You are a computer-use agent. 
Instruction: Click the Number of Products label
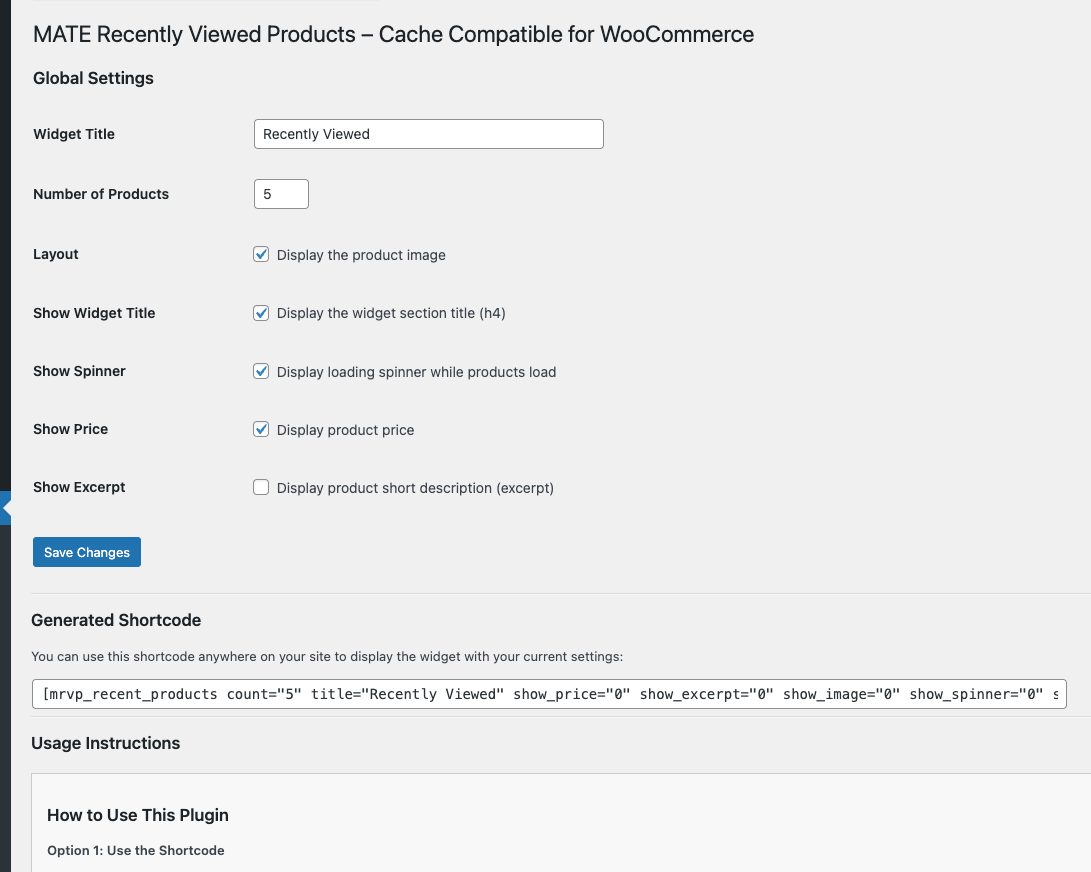(x=101, y=193)
